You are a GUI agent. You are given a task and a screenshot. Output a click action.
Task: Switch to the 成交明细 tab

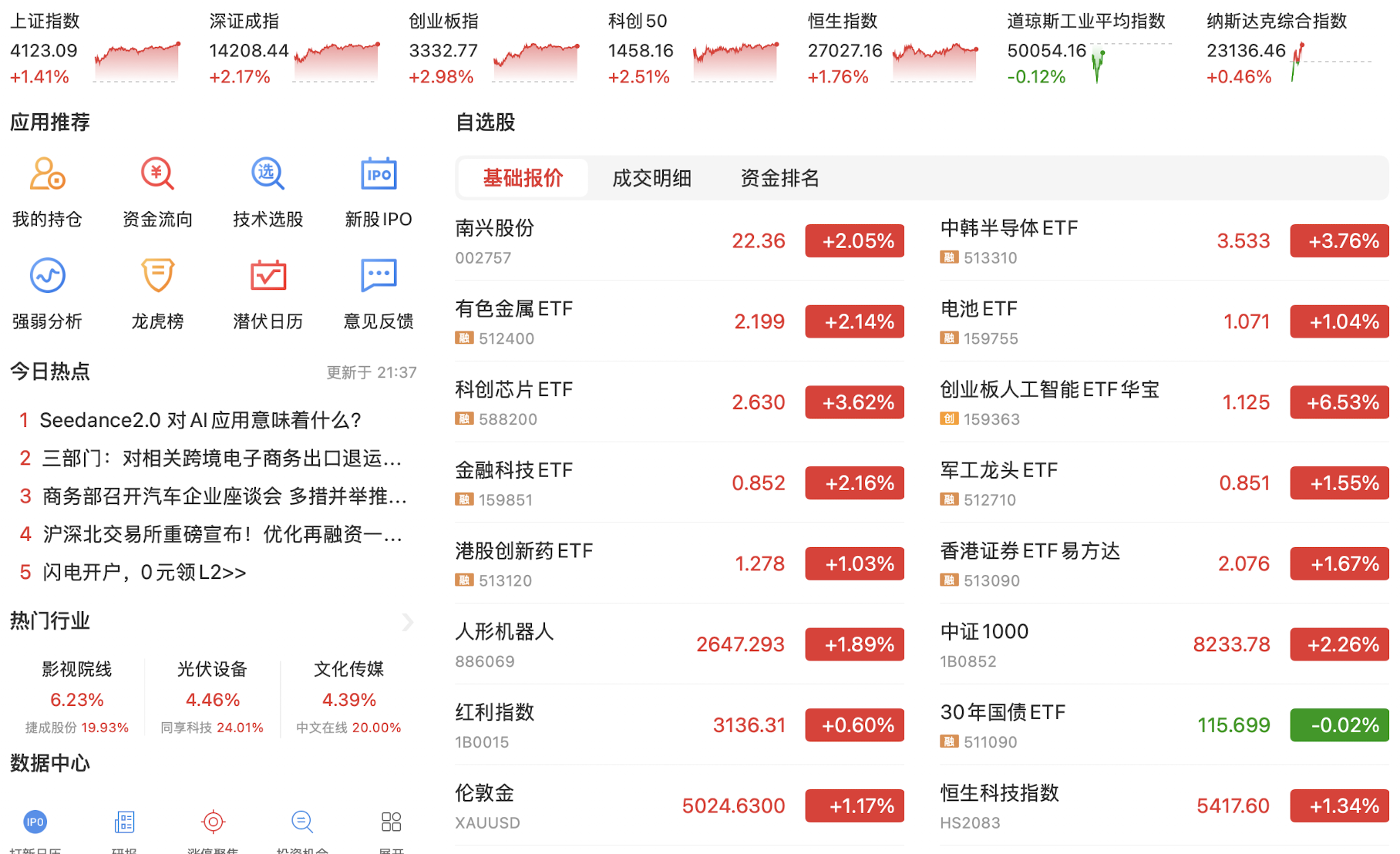click(x=651, y=178)
